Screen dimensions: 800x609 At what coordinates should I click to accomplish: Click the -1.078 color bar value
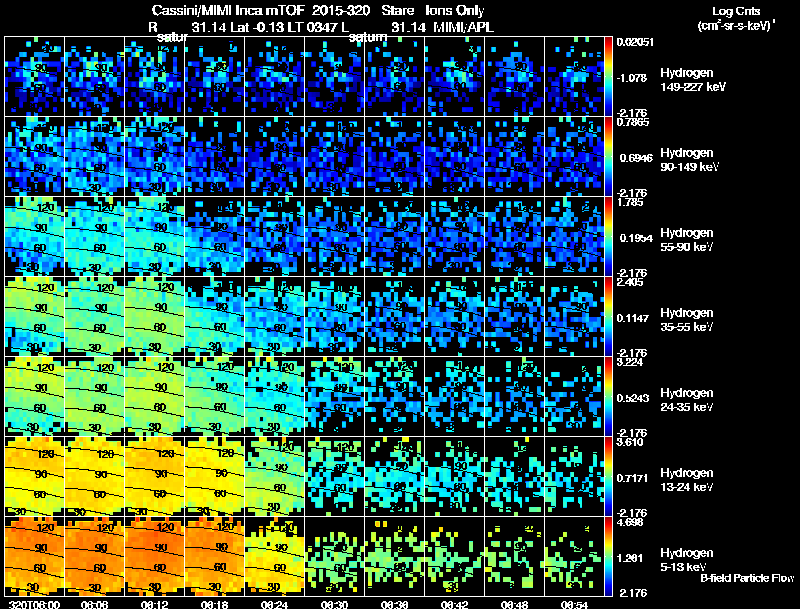pos(632,78)
